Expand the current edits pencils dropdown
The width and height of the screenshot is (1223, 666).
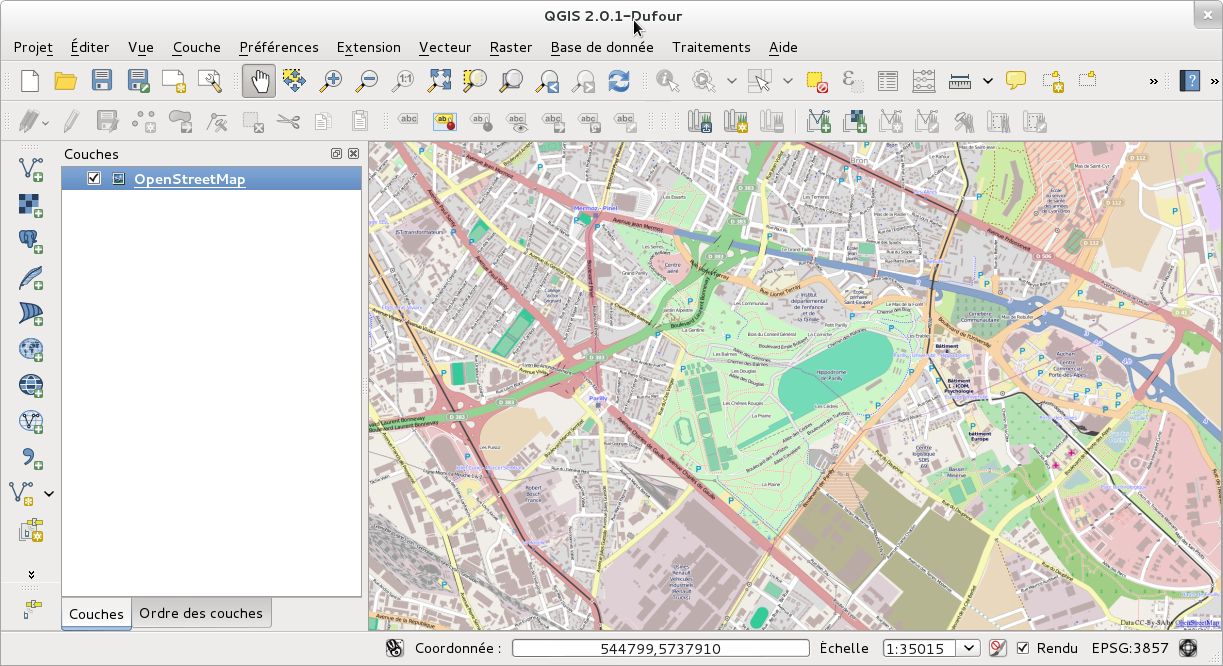point(45,123)
